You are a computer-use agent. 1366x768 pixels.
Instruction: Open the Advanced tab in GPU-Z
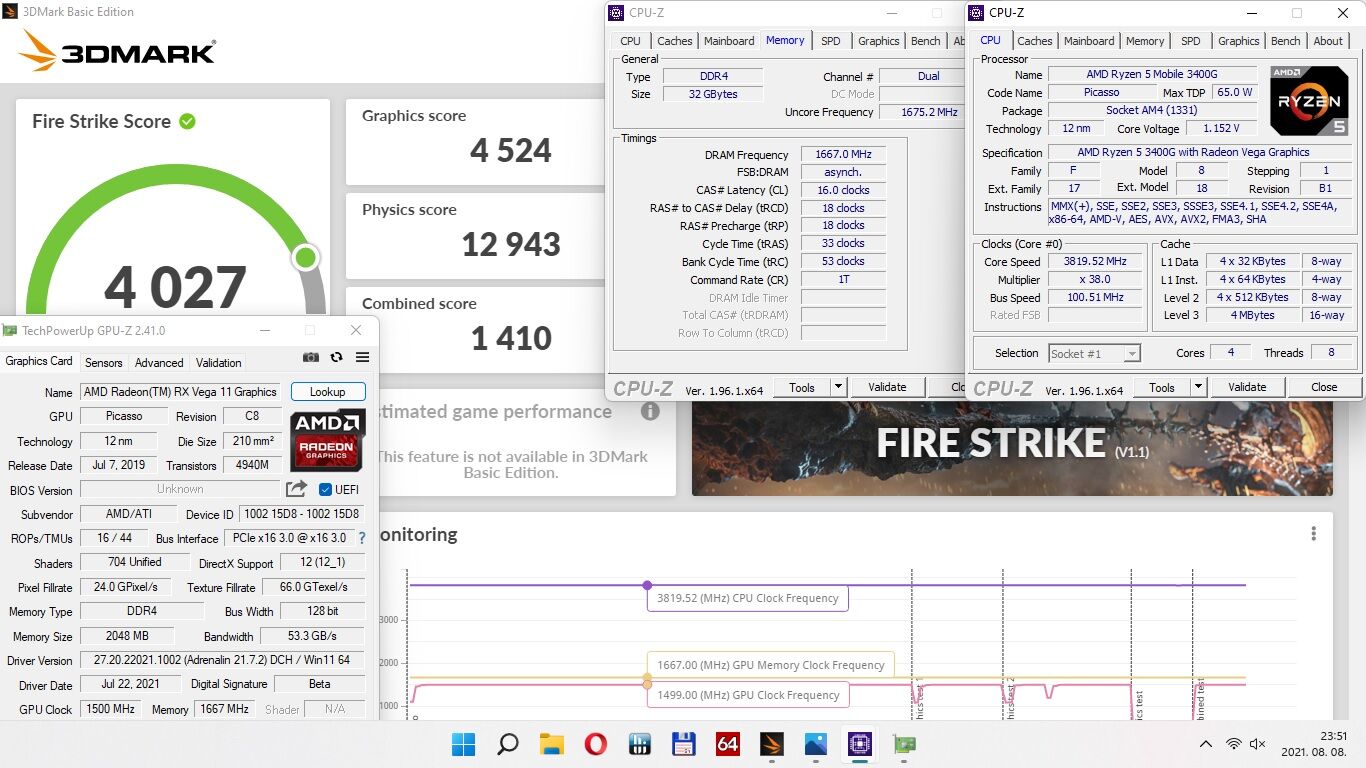(159, 363)
